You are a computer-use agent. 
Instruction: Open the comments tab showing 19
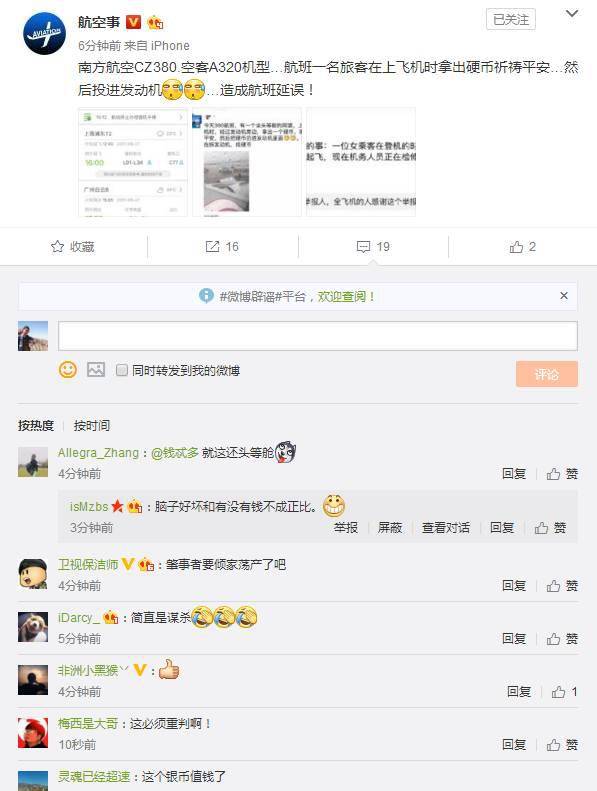click(373, 246)
